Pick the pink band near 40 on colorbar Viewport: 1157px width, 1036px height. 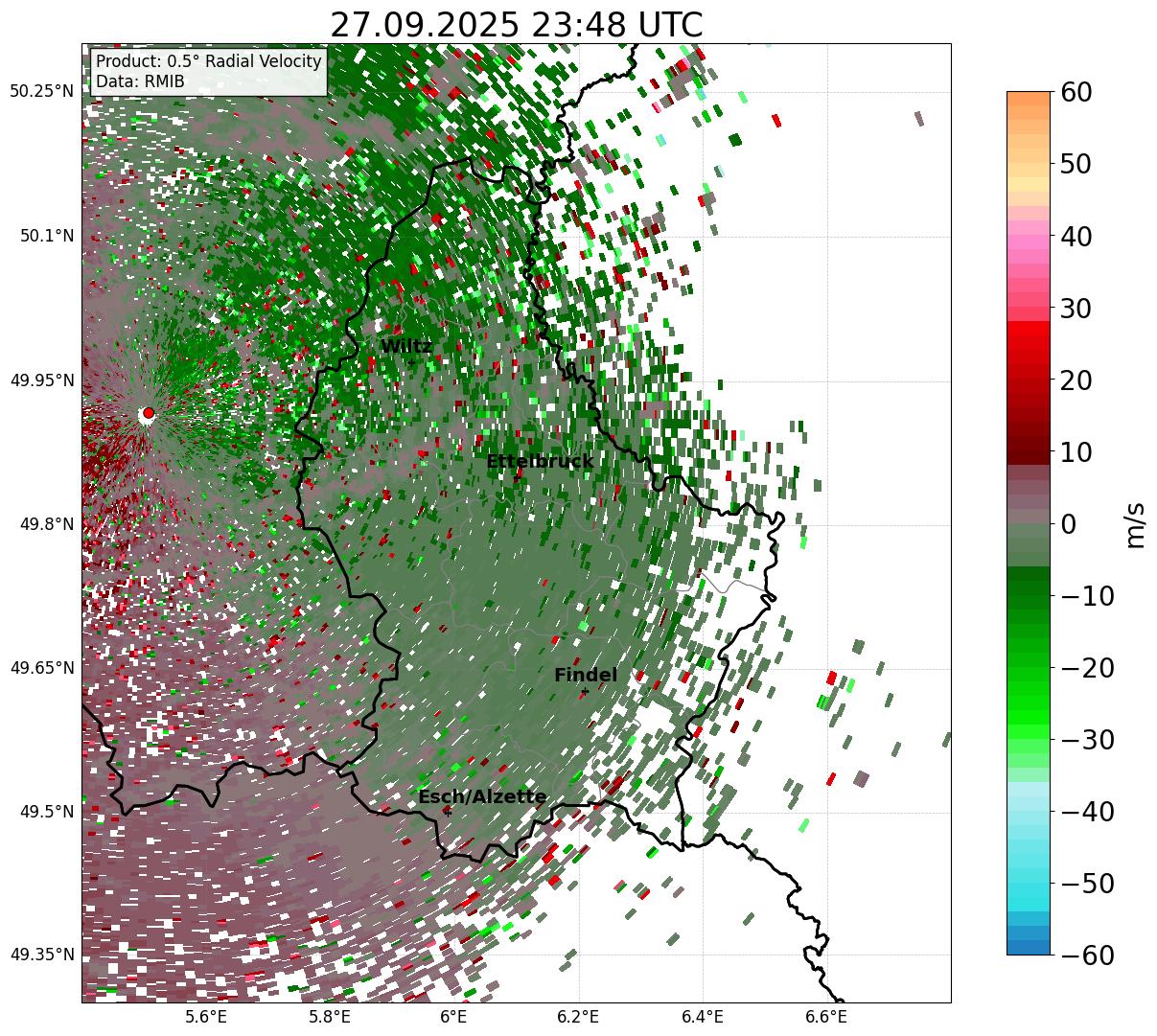1029,243
